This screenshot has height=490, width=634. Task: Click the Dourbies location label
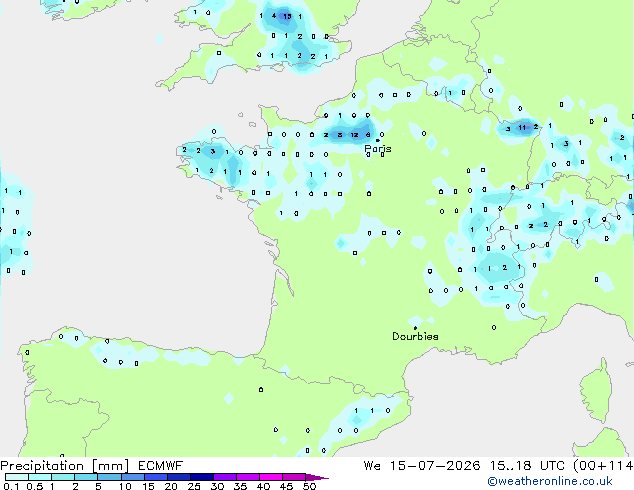click(415, 336)
